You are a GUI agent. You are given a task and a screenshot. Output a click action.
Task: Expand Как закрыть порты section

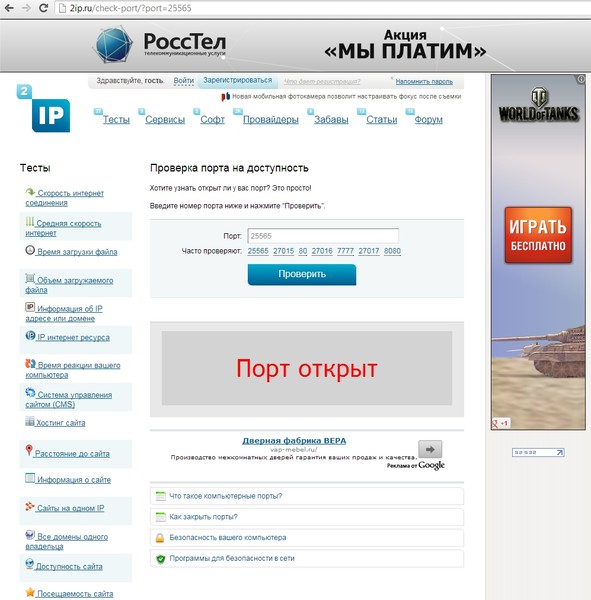click(x=307, y=517)
